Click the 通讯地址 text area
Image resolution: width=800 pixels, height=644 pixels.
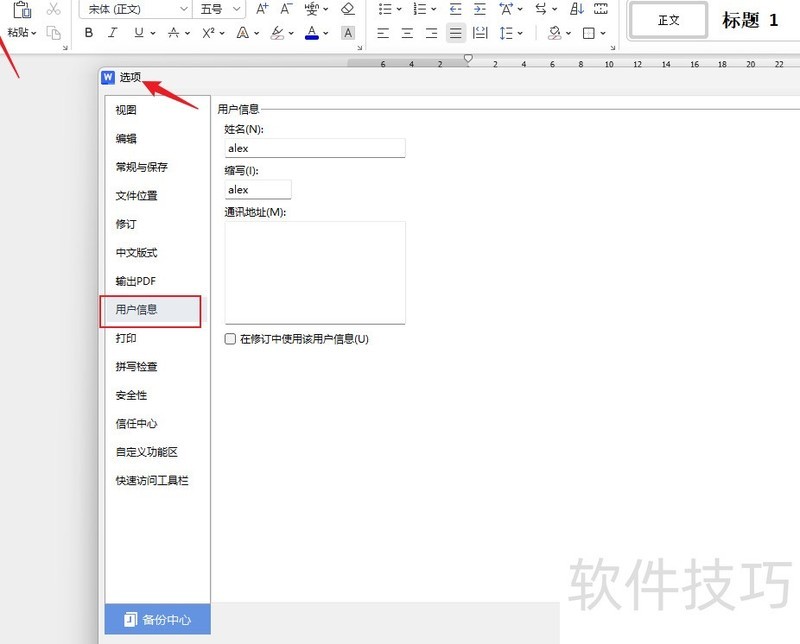pos(315,272)
